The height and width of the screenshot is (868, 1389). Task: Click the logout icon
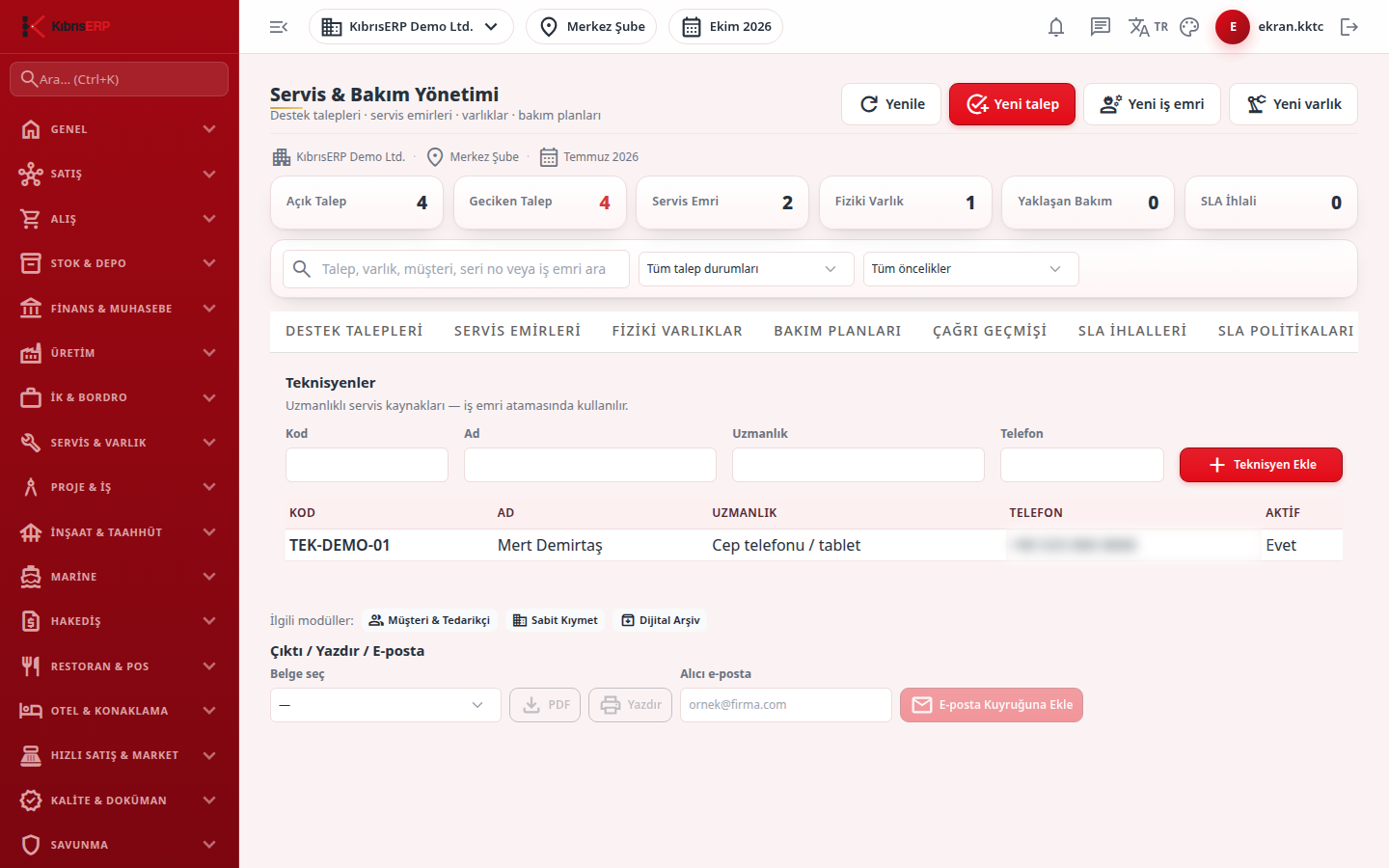[1349, 27]
